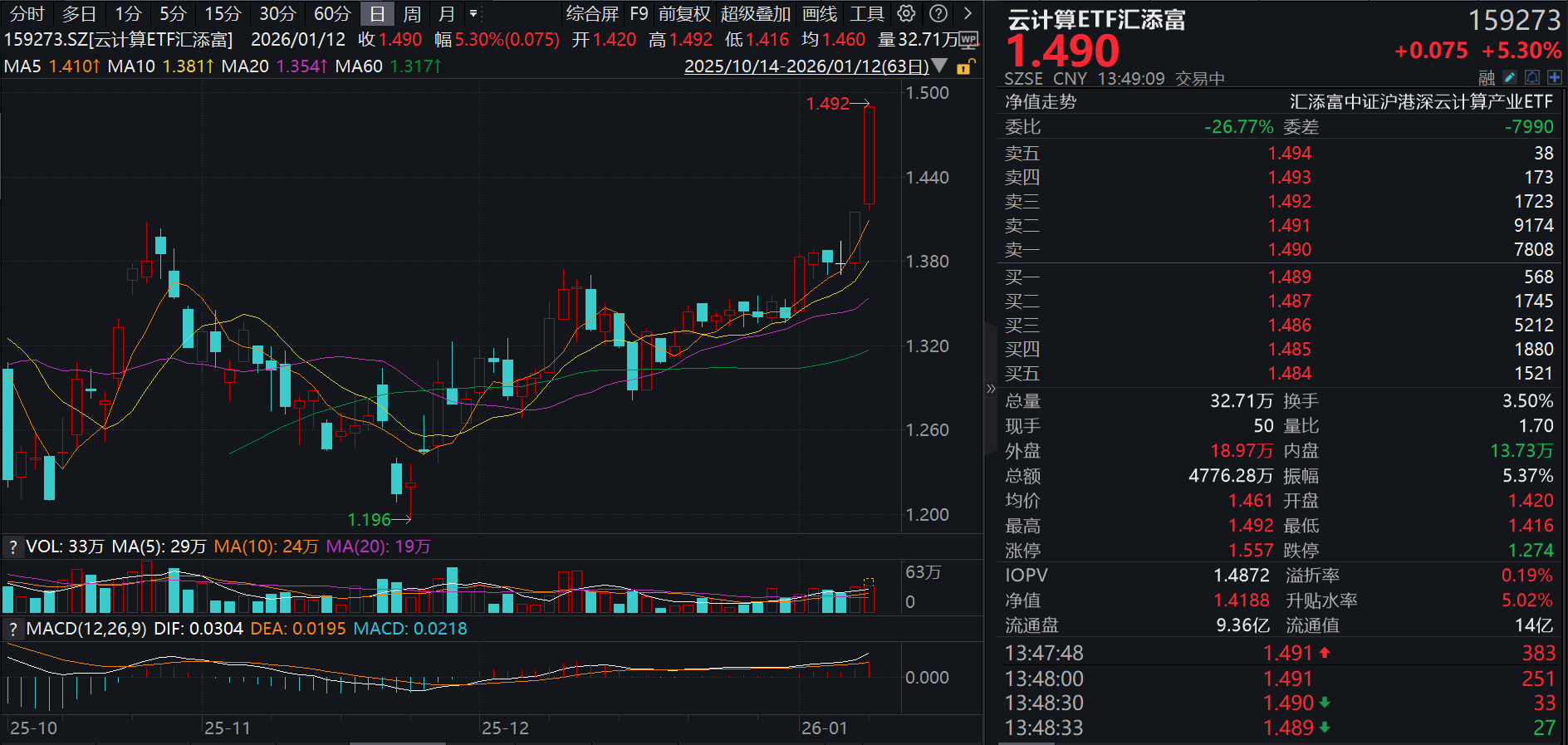This screenshot has width=1568, height=745.
Task: Click the pencil edit icon beside 融
Action: coord(1510,77)
